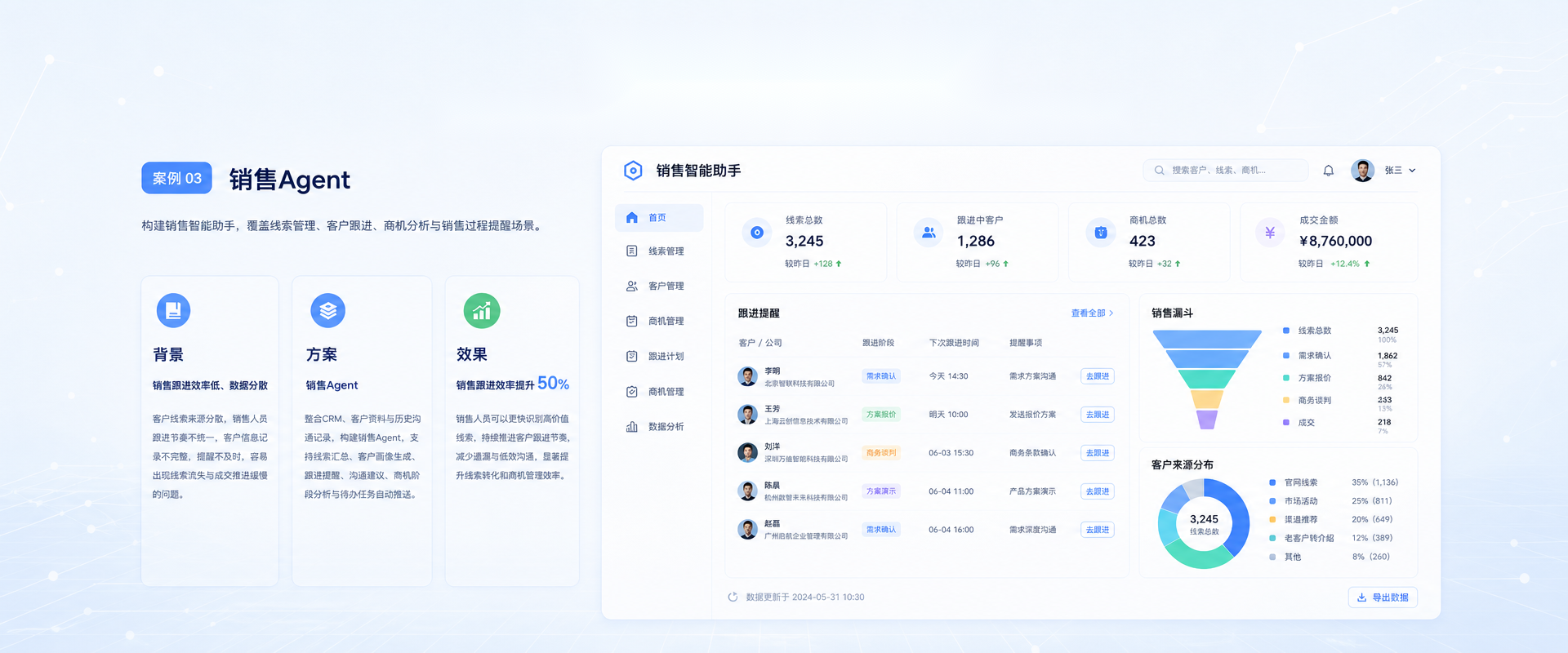Click the 方案 card layers icon
Screen dimensions: 1568x653
coord(328,310)
